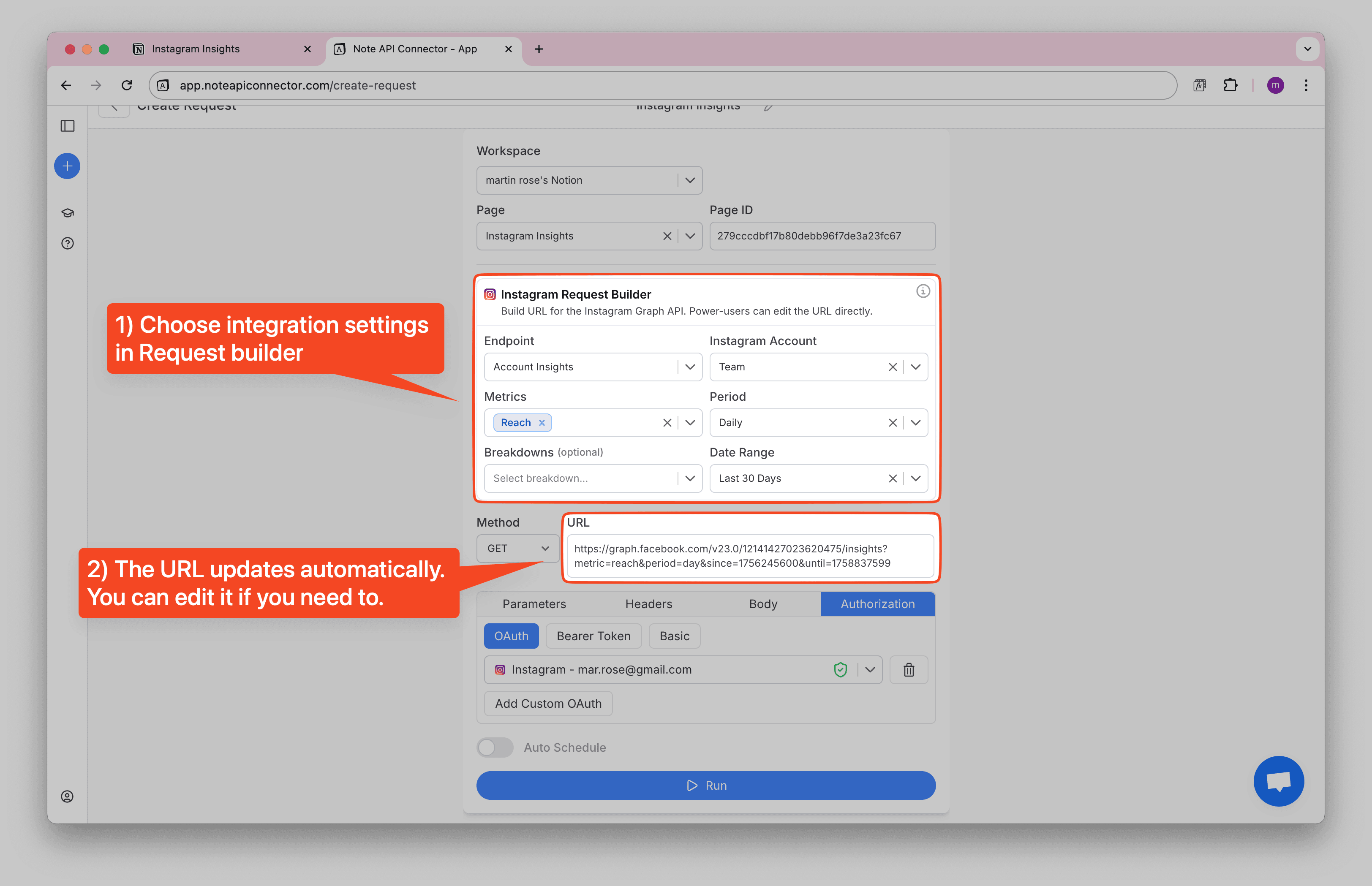This screenshot has height=886, width=1372.
Task: Open the GET method dropdown
Action: click(x=517, y=548)
